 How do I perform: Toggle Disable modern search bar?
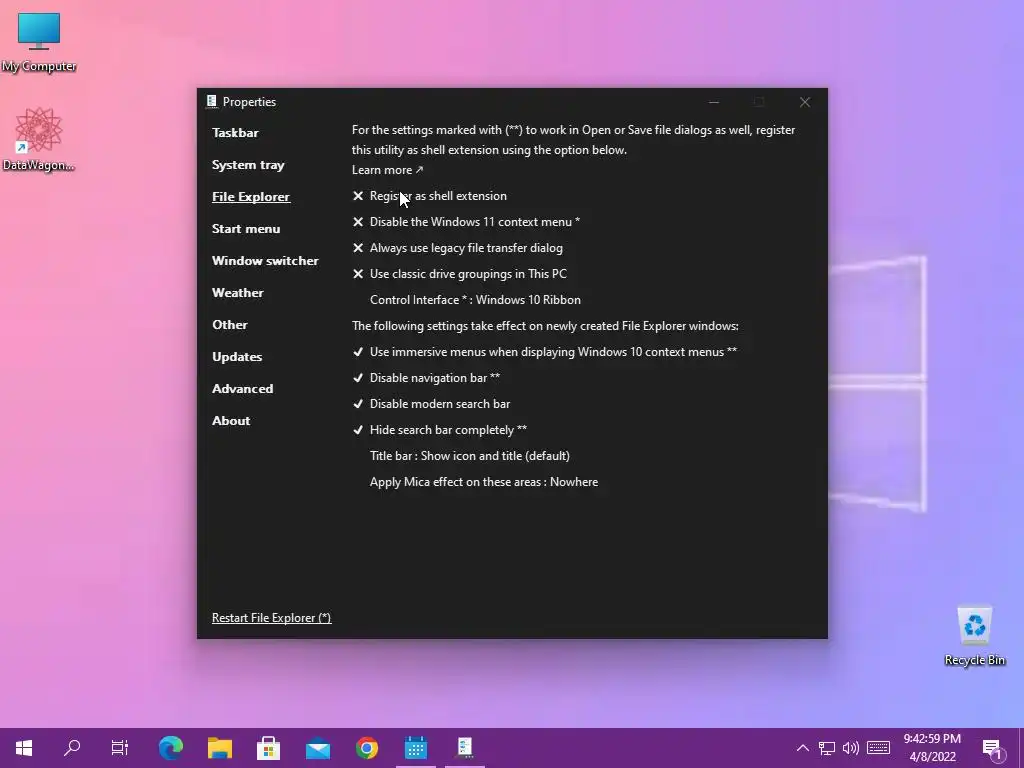pyautogui.click(x=432, y=404)
